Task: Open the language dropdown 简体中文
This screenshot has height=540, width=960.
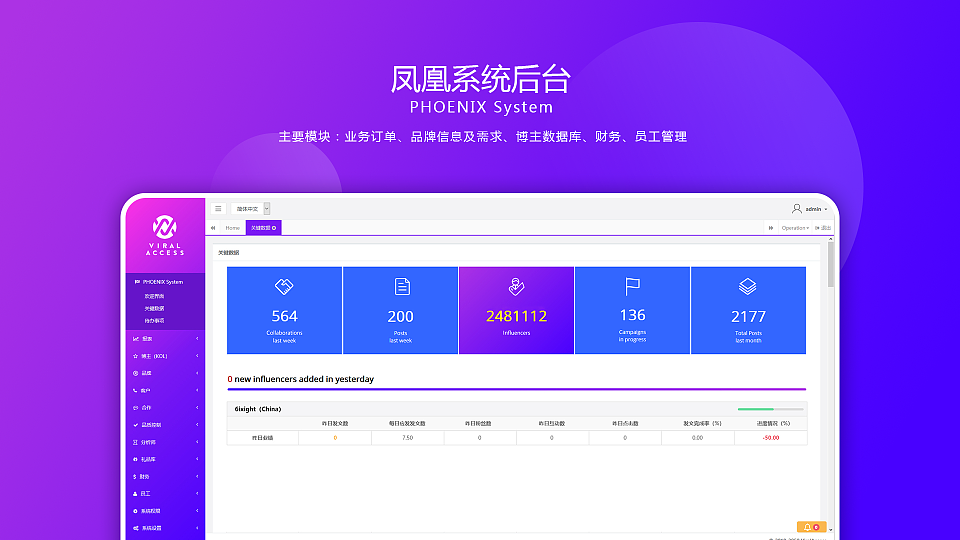Action: pyautogui.click(x=250, y=209)
